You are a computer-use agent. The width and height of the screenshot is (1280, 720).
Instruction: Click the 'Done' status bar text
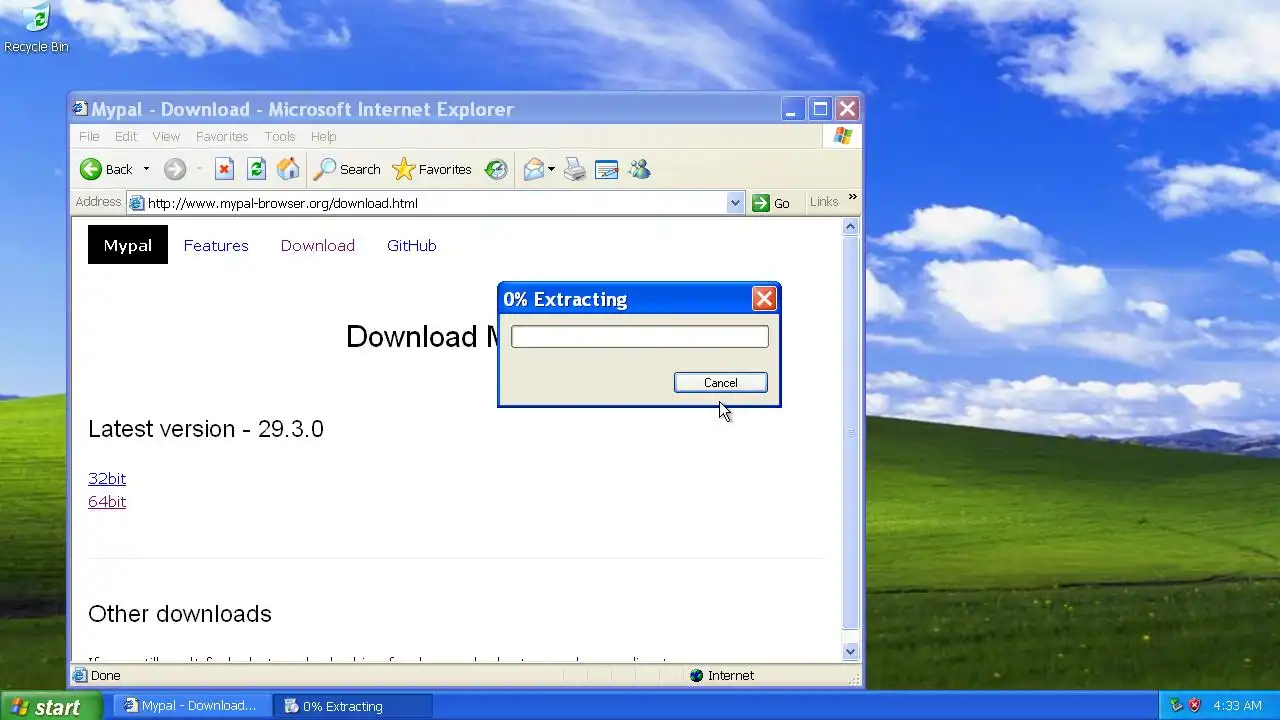coord(105,676)
